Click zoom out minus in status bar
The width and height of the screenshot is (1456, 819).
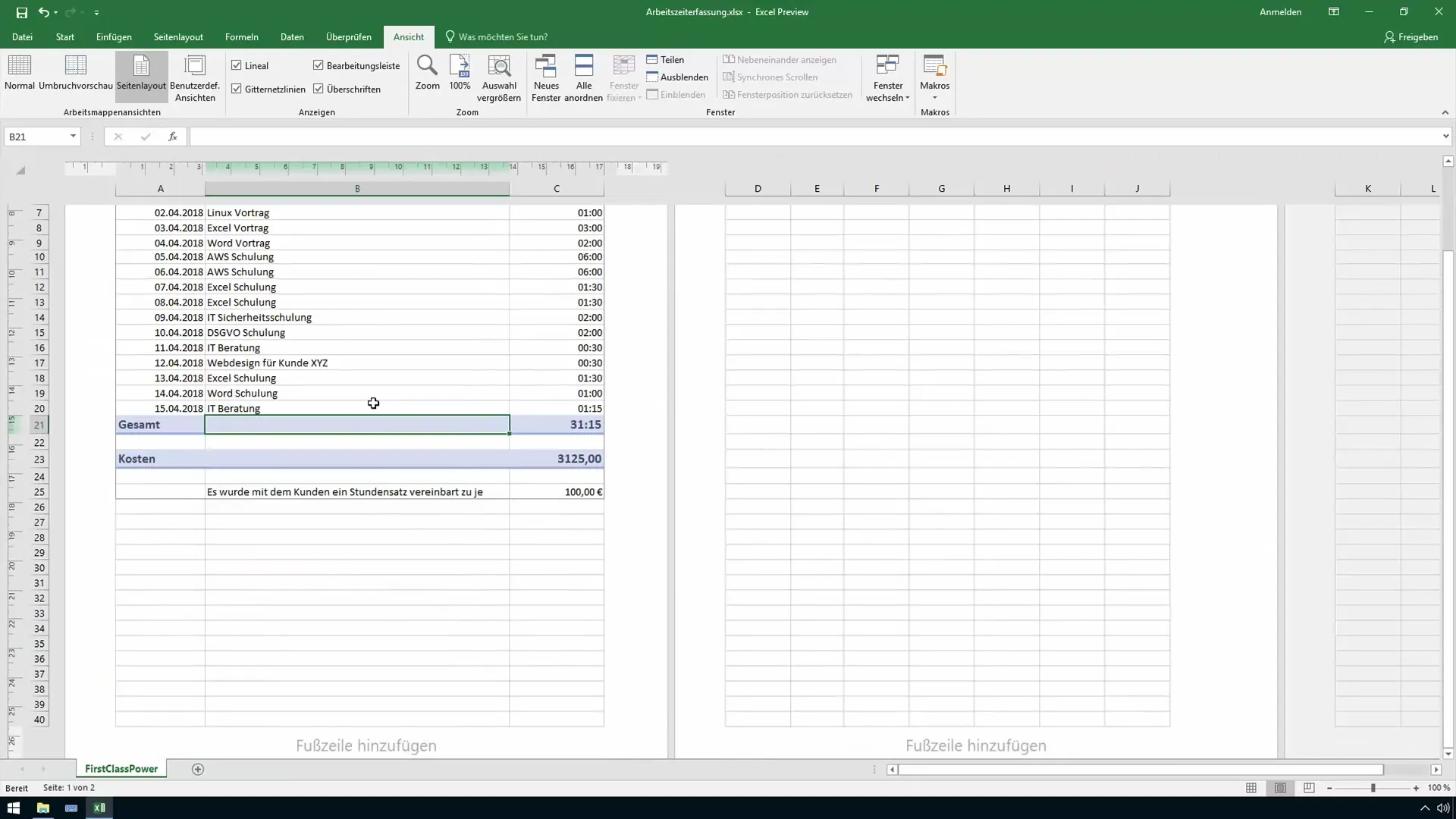pyautogui.click(x=1329, y=788)
